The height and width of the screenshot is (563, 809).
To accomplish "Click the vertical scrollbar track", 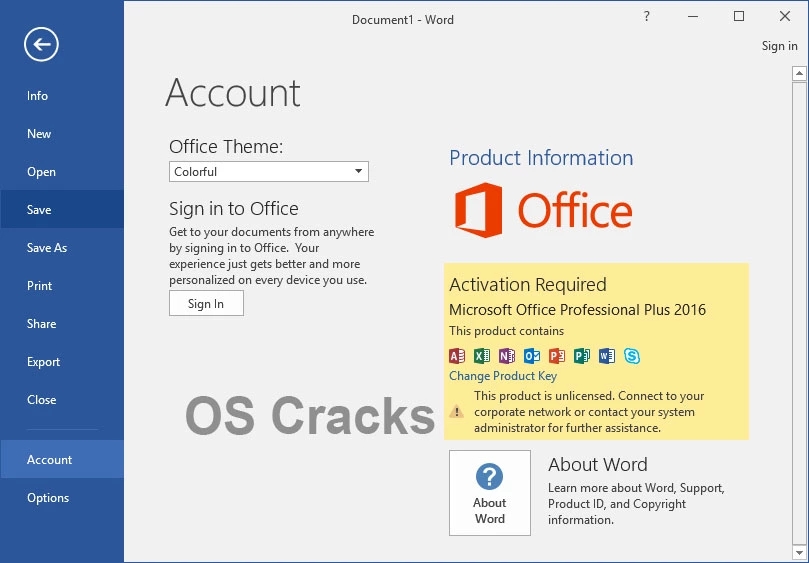I will [x=799, y=313].
